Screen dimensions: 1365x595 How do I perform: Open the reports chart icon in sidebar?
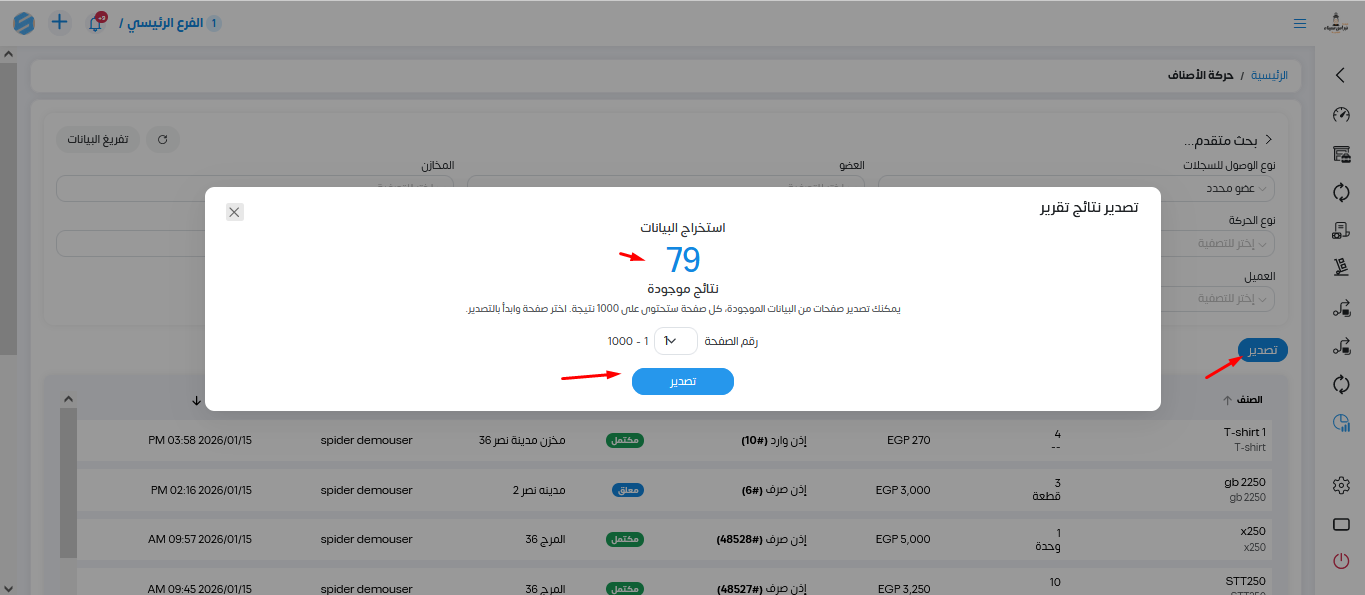click(1341, 424)
